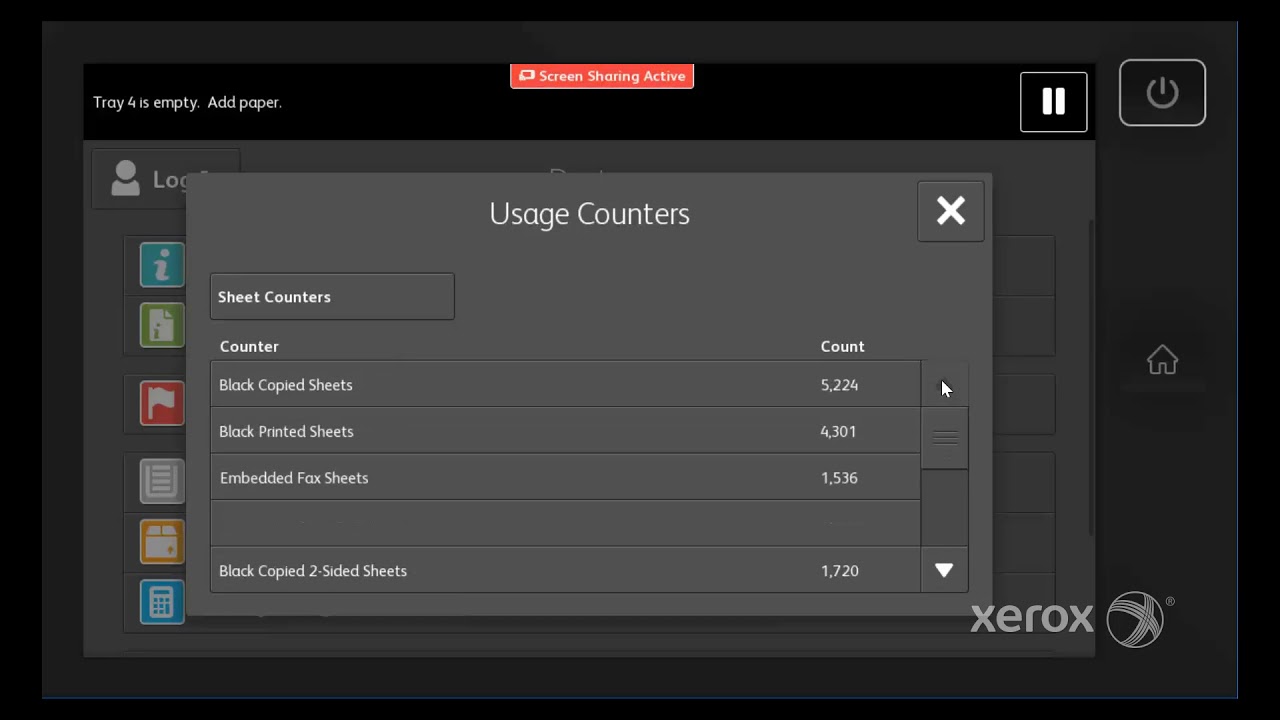This screenshot has width=1280, height=720.
Task: Click the count value 5,224
Action: [839, 385]
